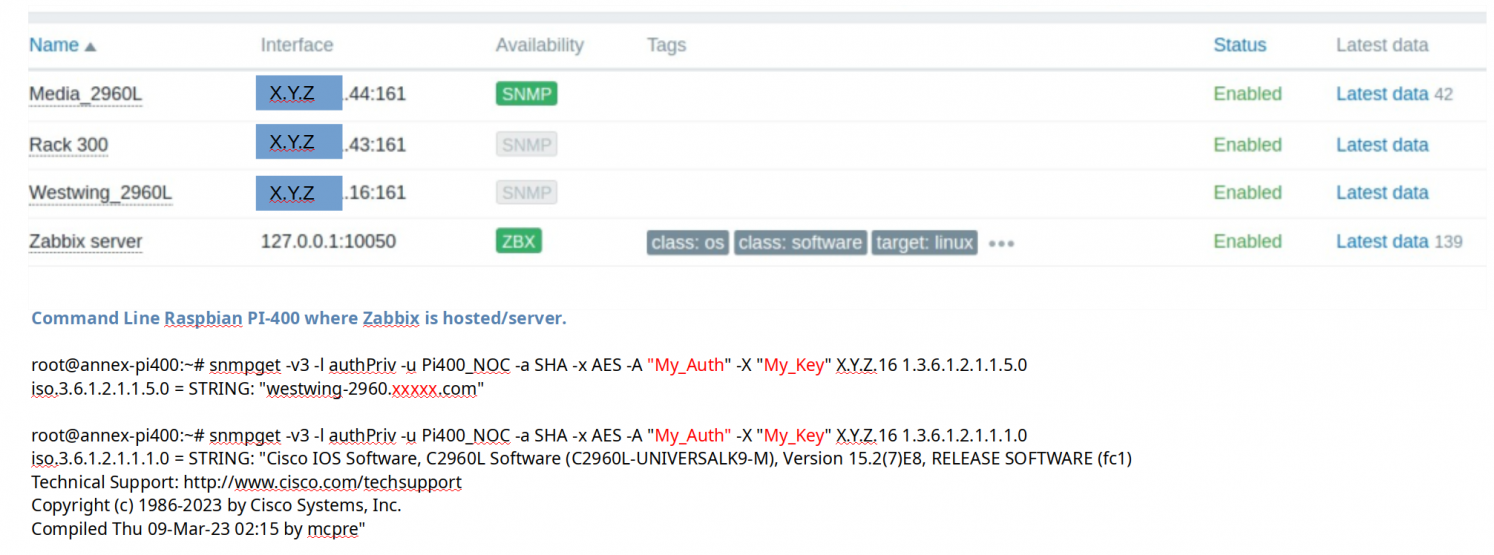Image resolution: width=1494 pixels, height=555 pixels.
Task: Click grey SNMP badge for Westwing_2960L
Action: click(526, 193)
